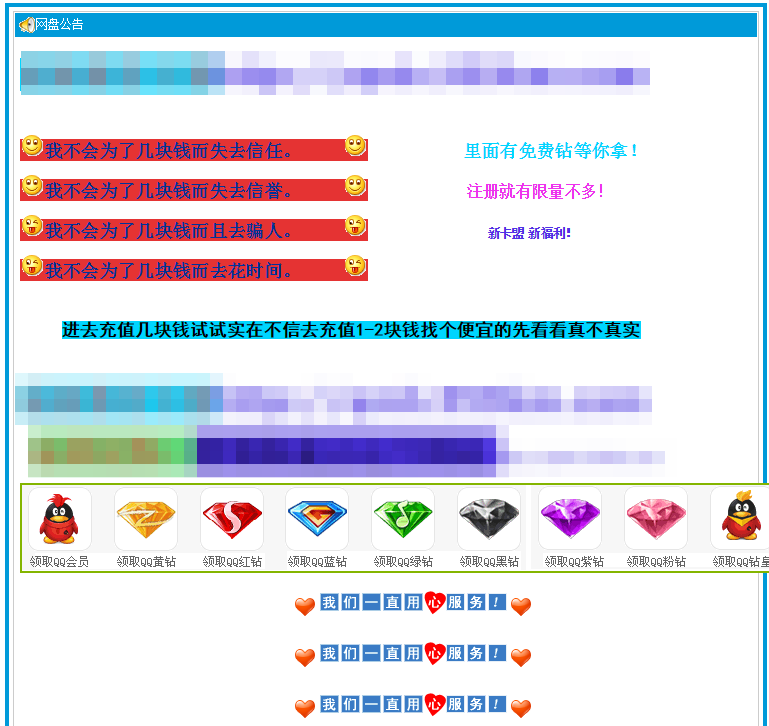Click the 领取QQ紫钻 text label

[574, 562]
